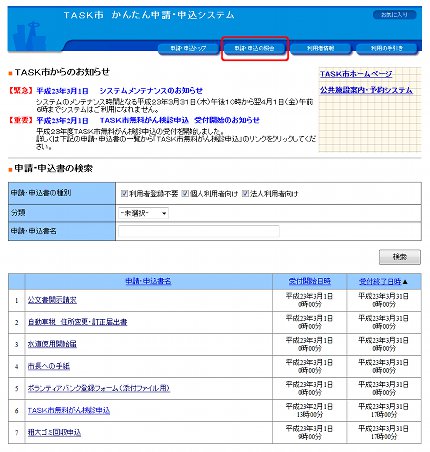Viewport: 430px width, 452px height.
Task: Sort by 申請・申込書名 column header
Action: [x=148, y=281]
